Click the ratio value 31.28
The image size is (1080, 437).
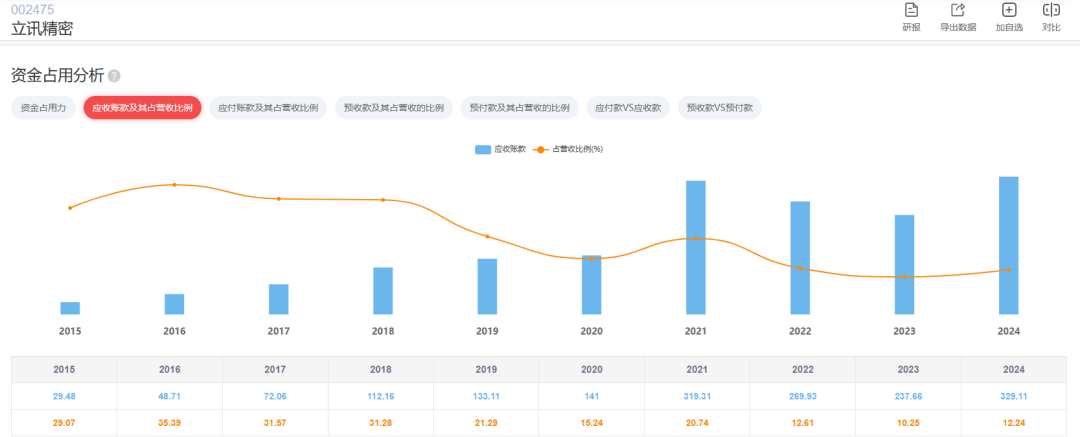[x=381, y=423]
